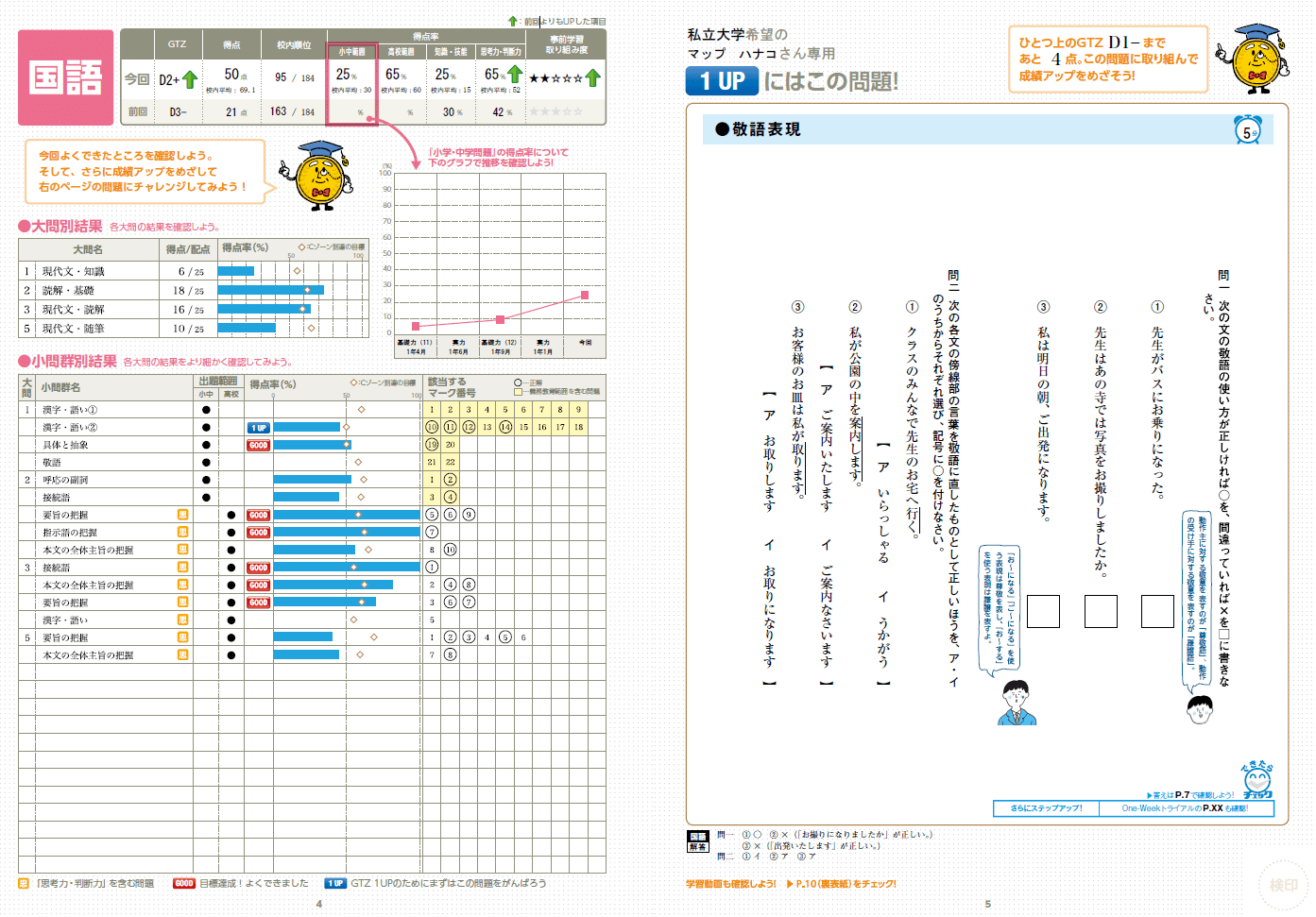Check the answer box for 問一 ③

tap(1043, 611)
